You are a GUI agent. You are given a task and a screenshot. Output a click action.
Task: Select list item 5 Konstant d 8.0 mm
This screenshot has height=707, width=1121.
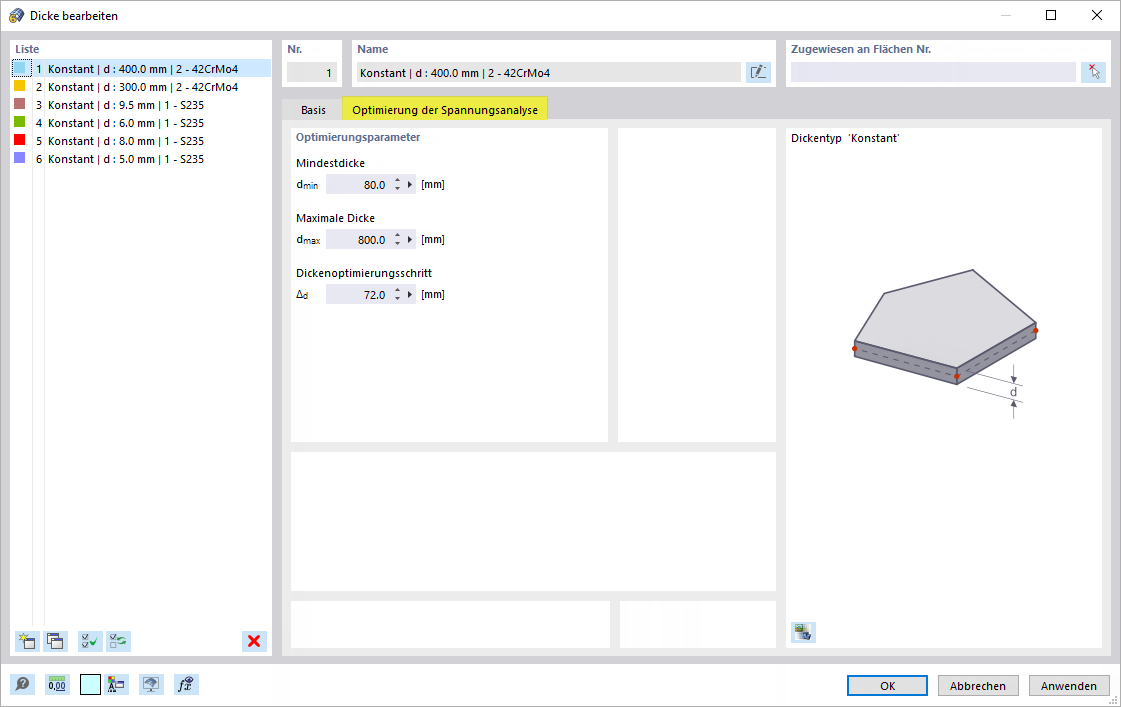(x=142, y=141)
